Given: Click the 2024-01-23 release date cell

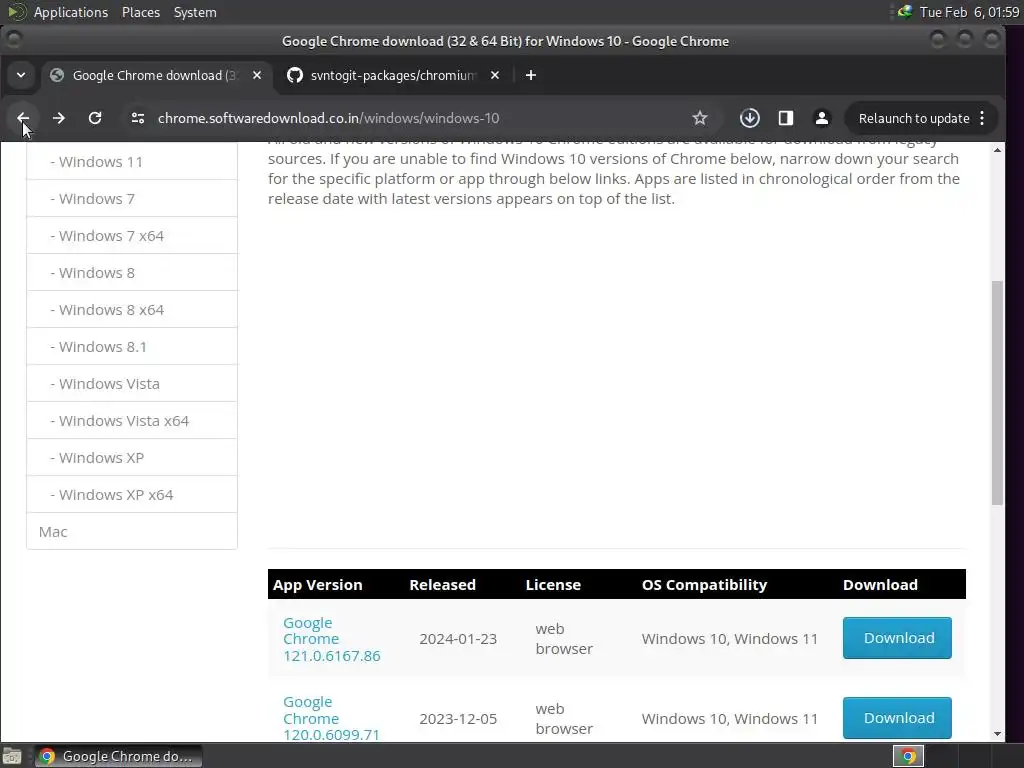Looking at the screenshot, I should 458,639.
